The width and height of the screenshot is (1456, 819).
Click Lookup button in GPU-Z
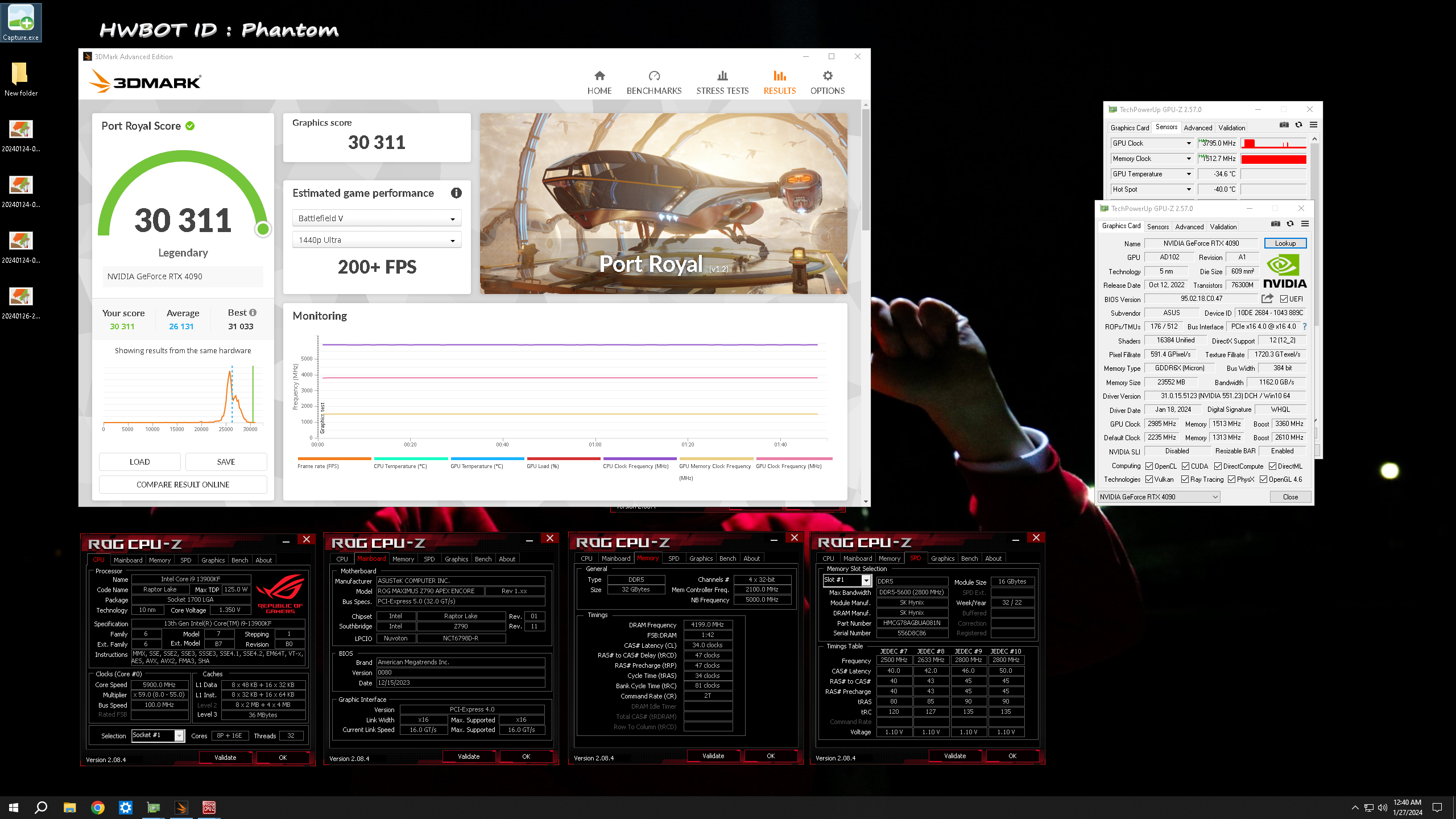(1285, 243)
